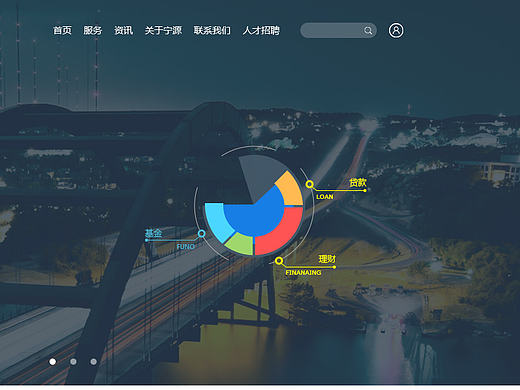This screenshot has height=390, width=520.
Task: Open the user account icon
Action: 396,30
